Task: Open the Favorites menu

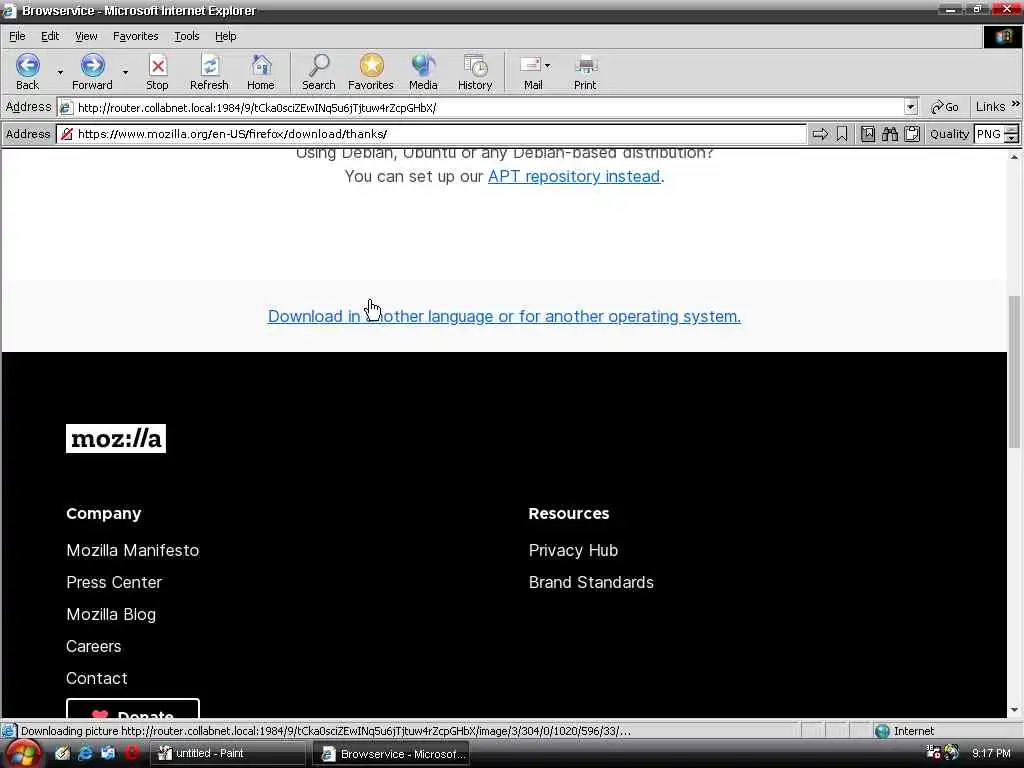Action: click(x=135, y=37)
